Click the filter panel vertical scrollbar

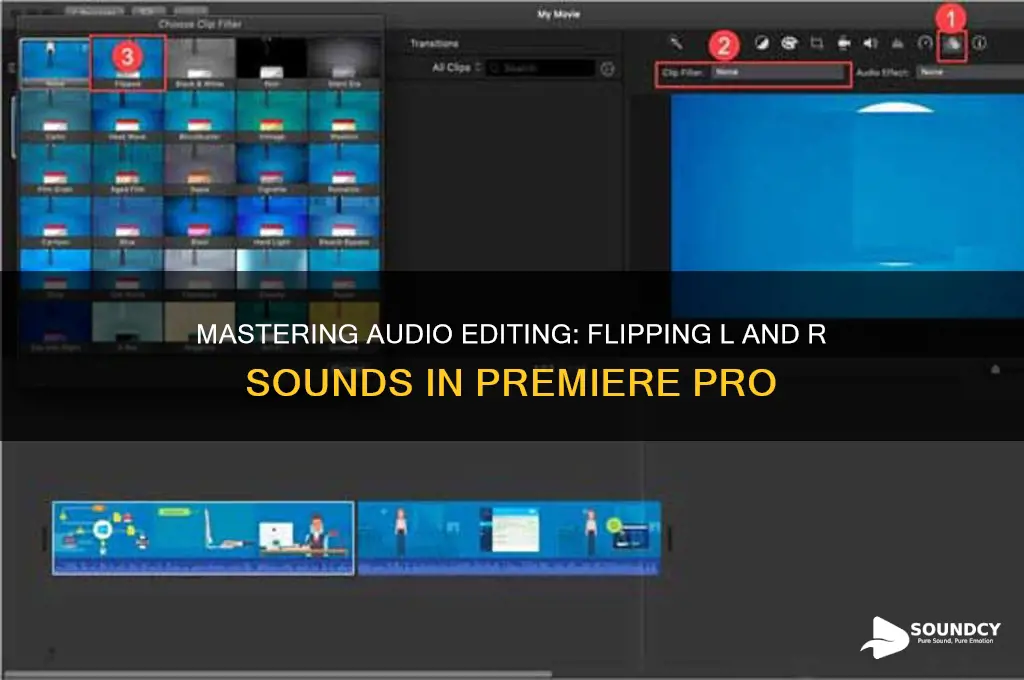pyautogui.click(x=14, y=127)
